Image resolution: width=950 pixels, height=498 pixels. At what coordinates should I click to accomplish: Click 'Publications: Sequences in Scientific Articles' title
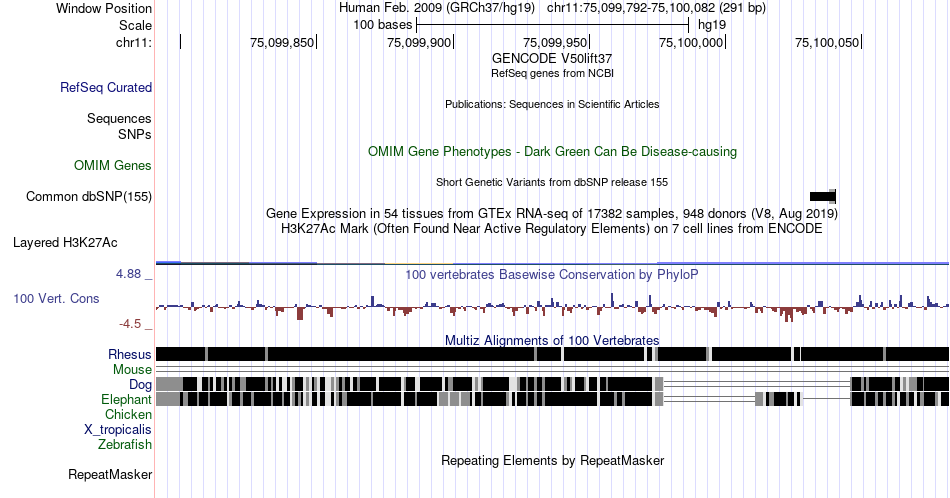click(552, 104)
